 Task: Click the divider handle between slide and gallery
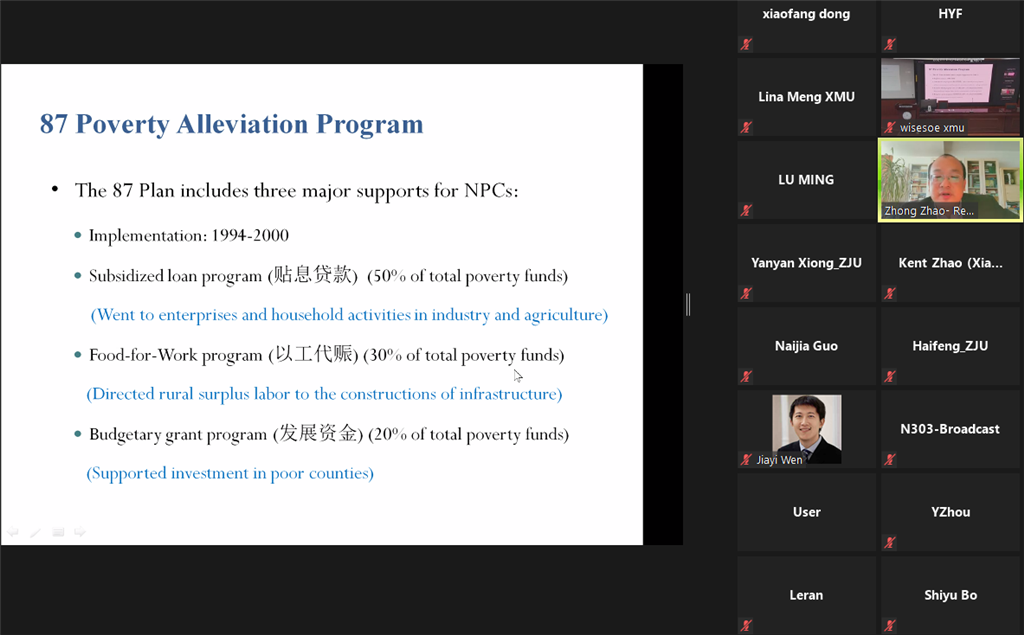(x=688, y=305)
